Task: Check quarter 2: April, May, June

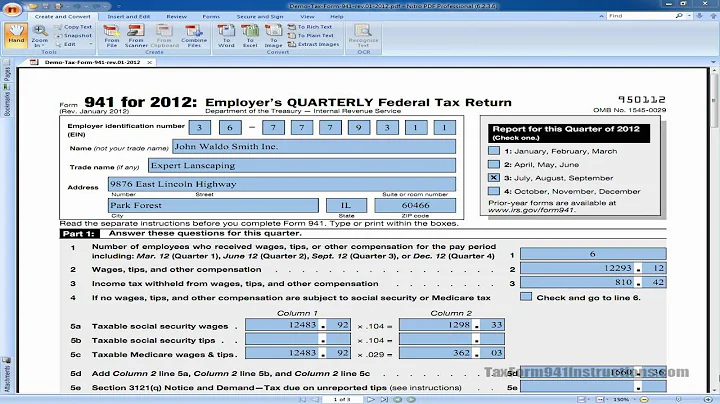Action: point(494,164)
